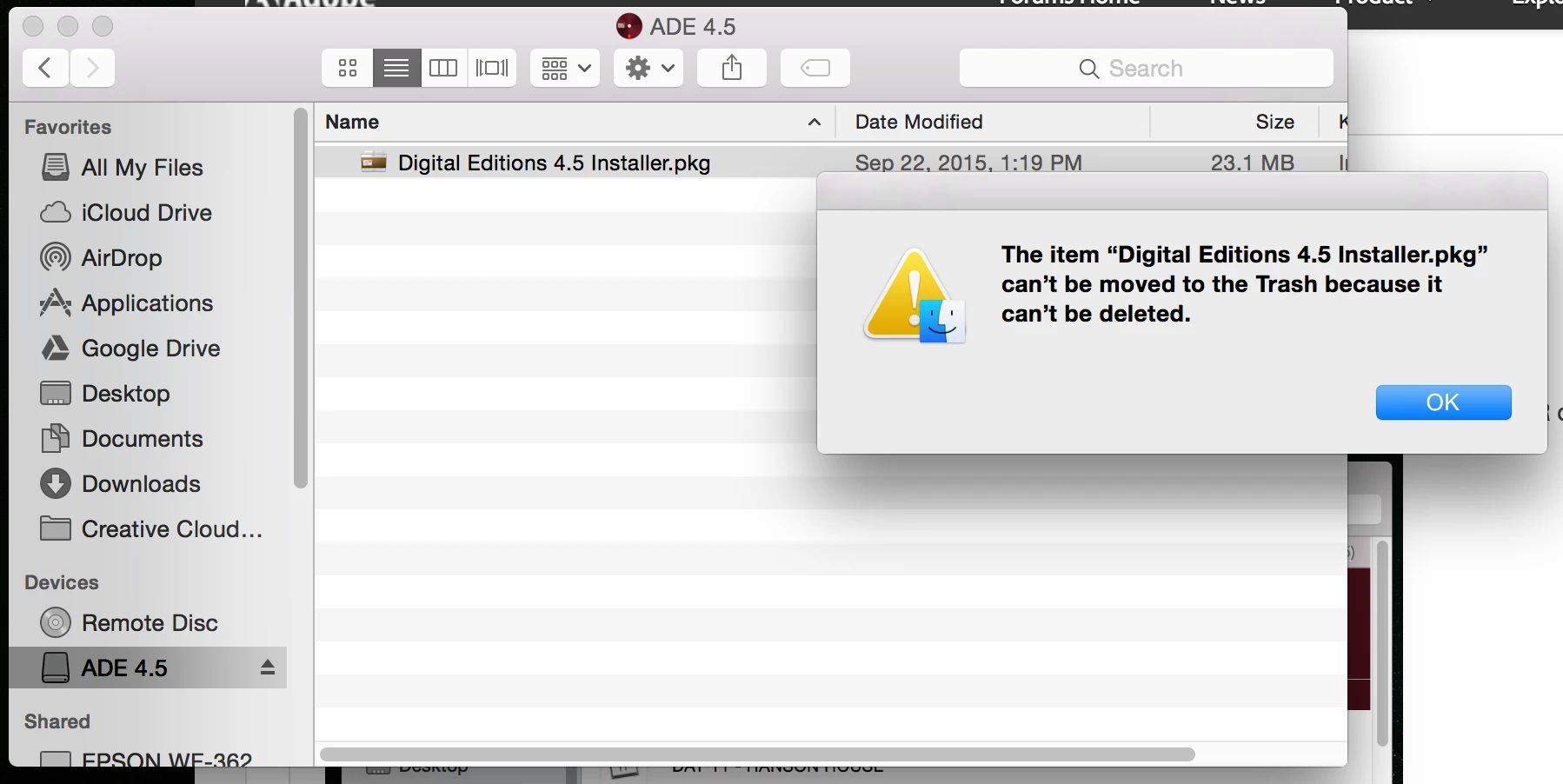Zoom the ADE 4.5 Finder window
1563x784 pixels.
(103, 26)
